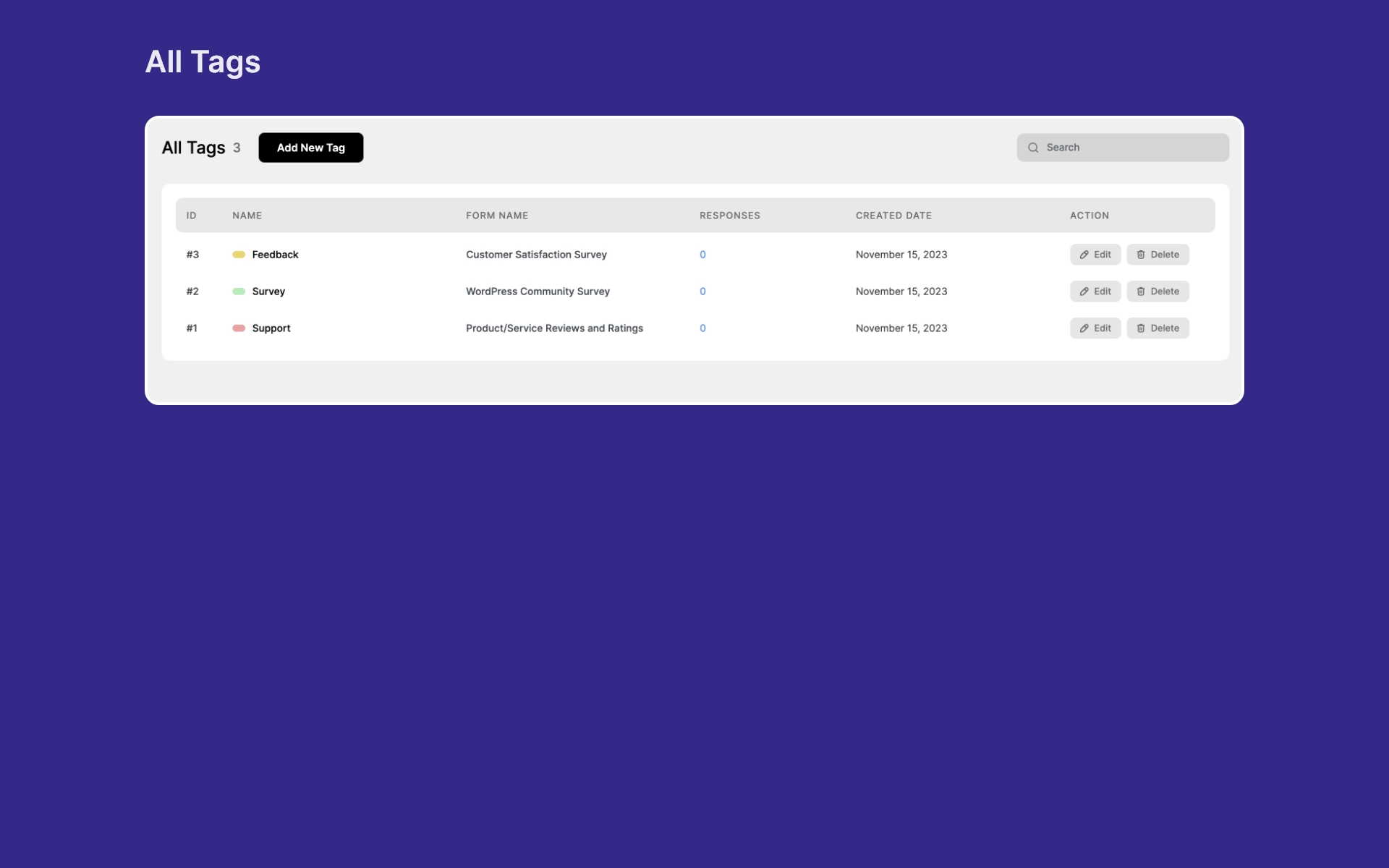Click pencil icon in Support row
Viewport: 1389px width, 868px height.
1084,328
